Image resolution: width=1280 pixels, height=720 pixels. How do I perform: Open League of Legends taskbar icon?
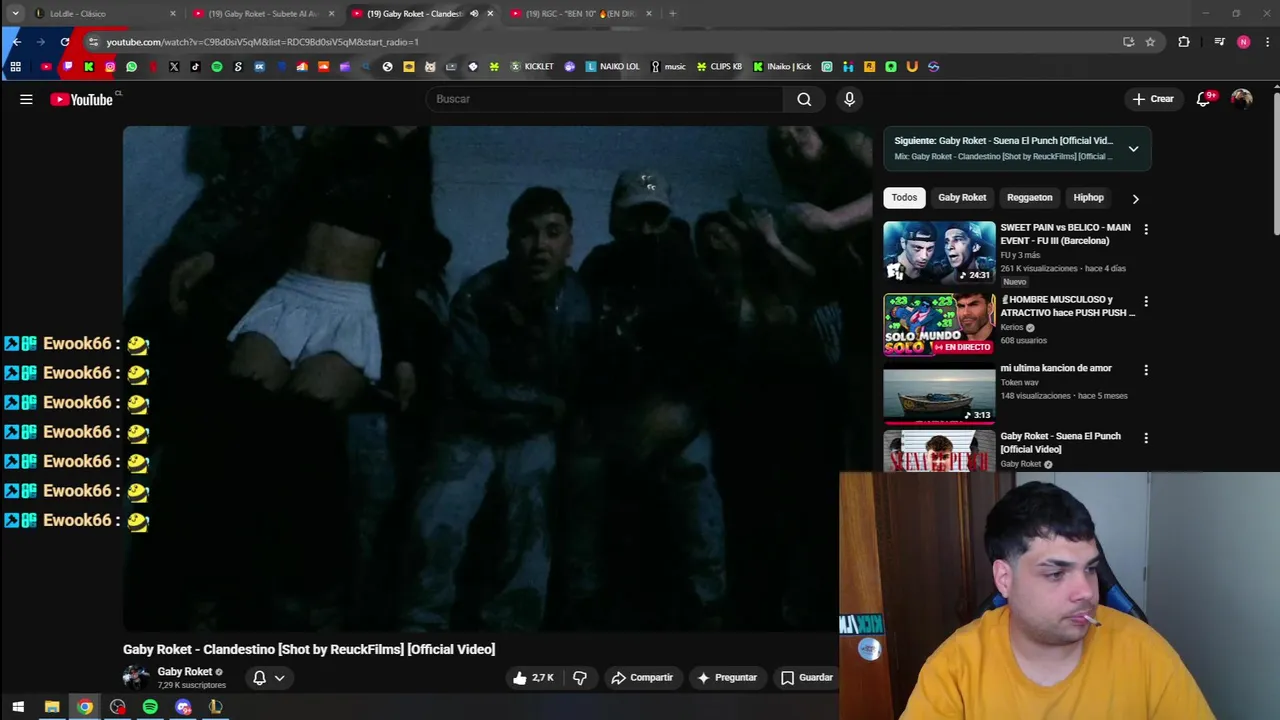[x=215, y=707]
